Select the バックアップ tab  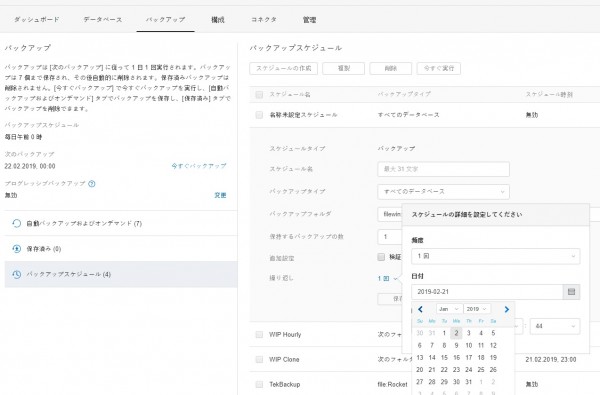[165, 20]
